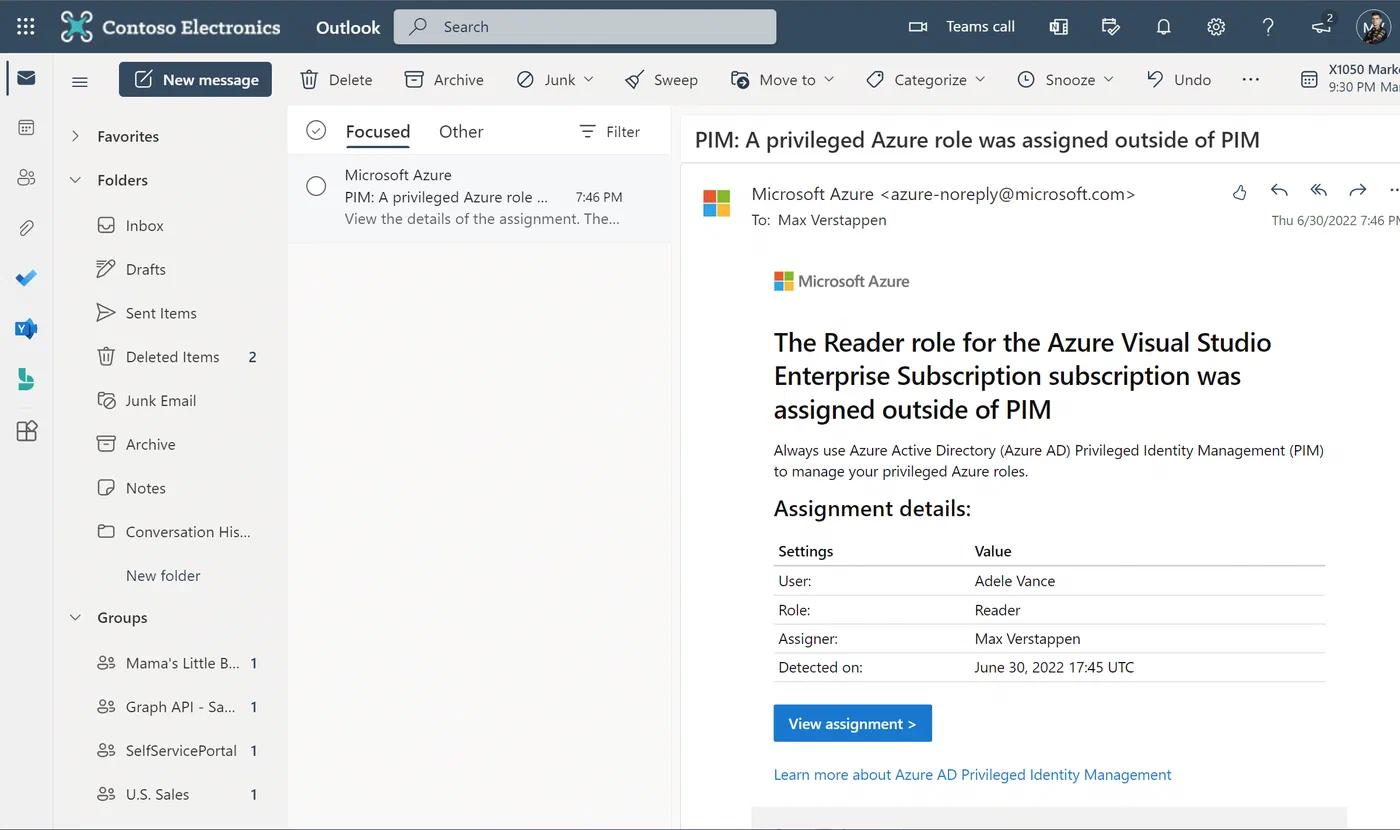Open Learn more about Azure AD PIM link

click(x=972, y=775)
